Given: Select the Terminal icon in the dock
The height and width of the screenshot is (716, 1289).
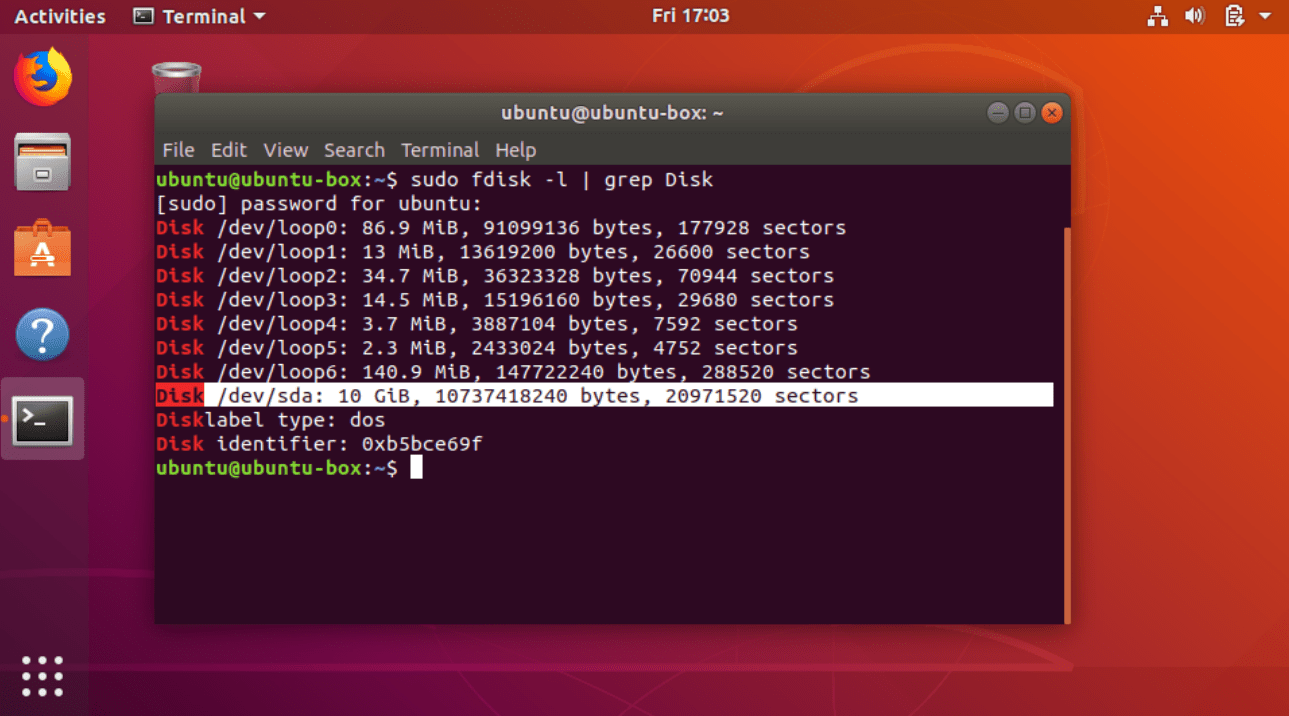Looking at the screenshot, I should pyautogui.click(x=43, y=420).
